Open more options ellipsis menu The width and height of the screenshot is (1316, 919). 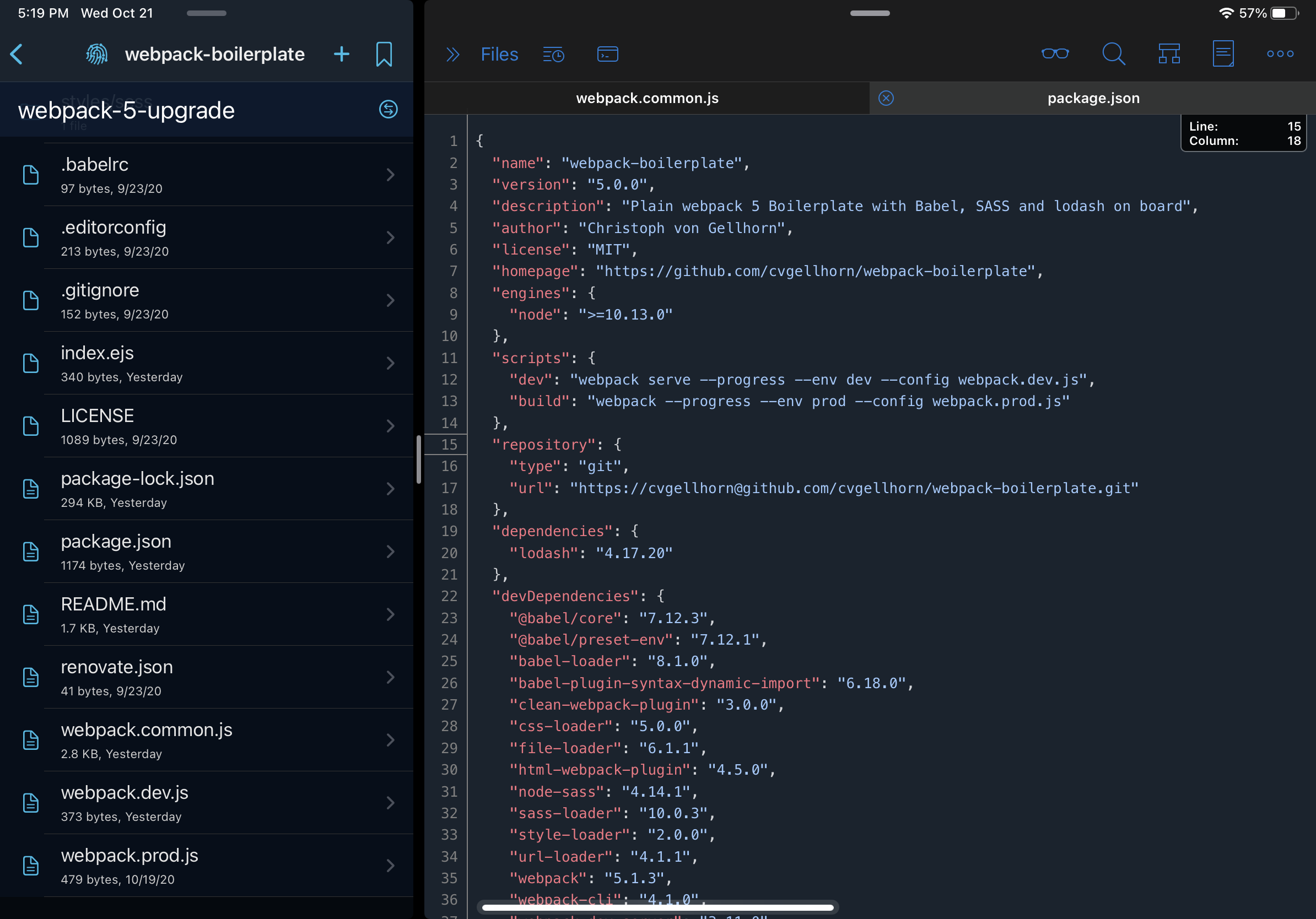(x=1280, y=54)
